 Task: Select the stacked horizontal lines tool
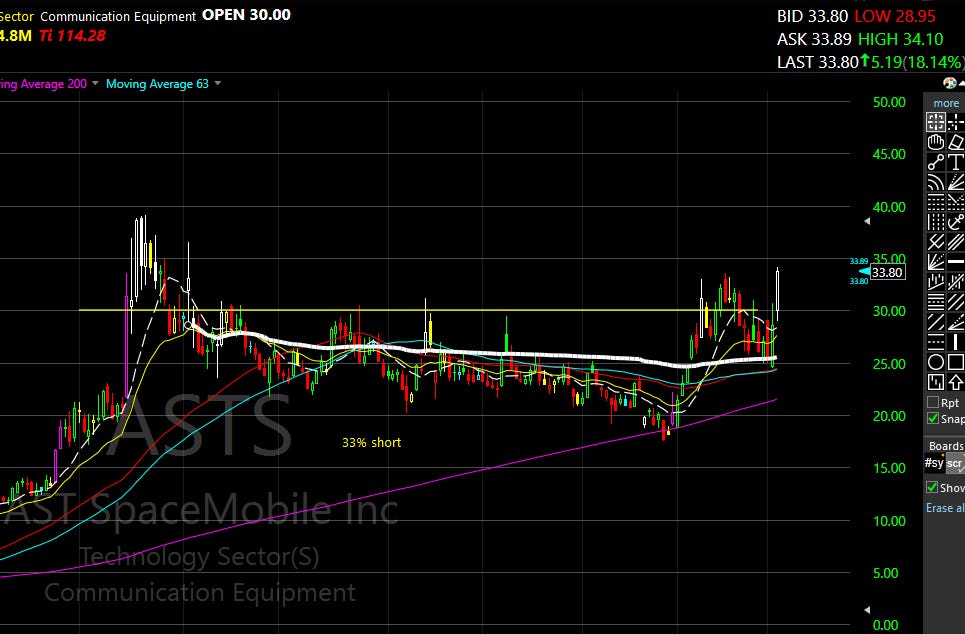click(x=935, y=302)
